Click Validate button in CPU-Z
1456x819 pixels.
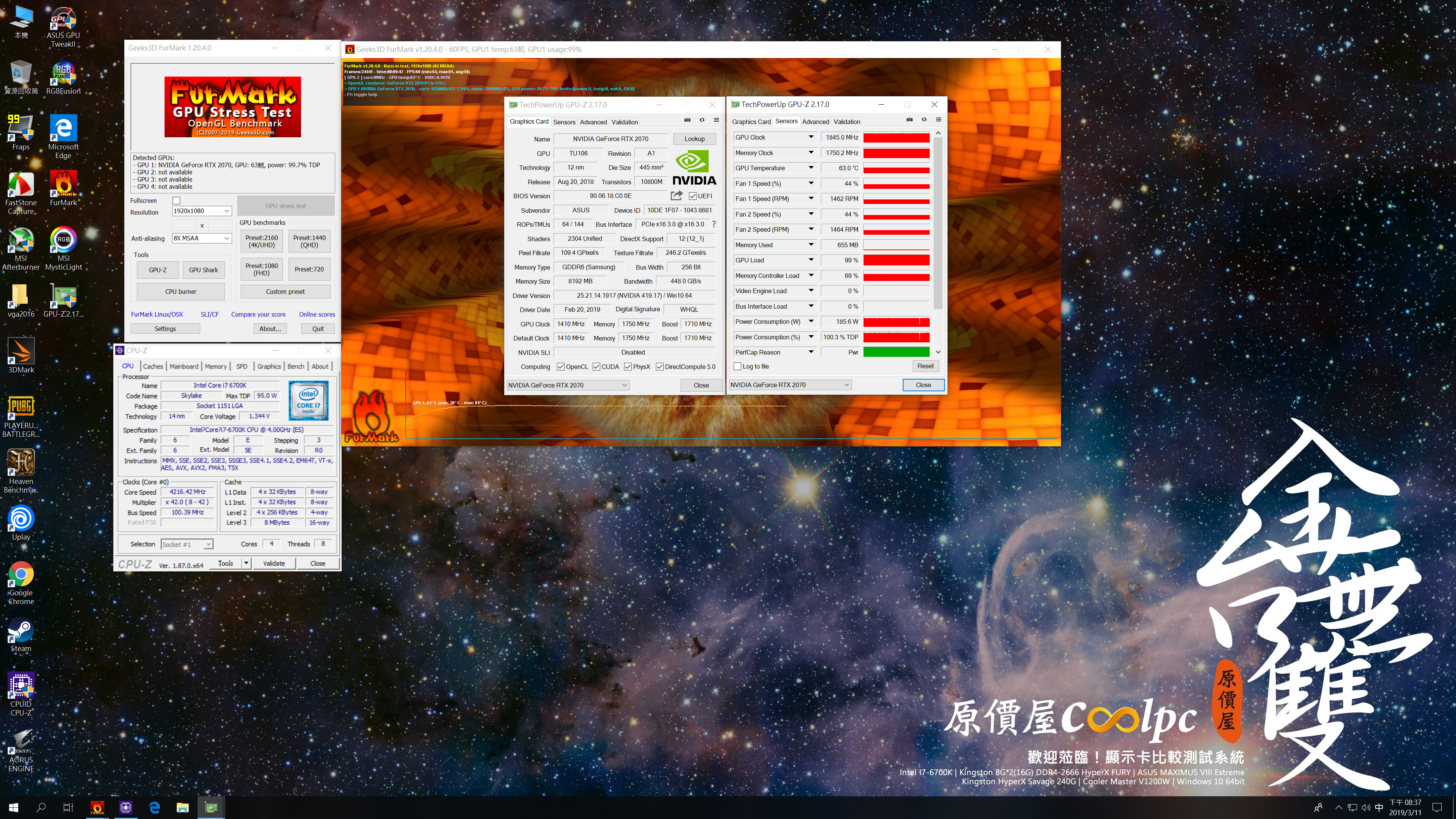pos(273,563)
